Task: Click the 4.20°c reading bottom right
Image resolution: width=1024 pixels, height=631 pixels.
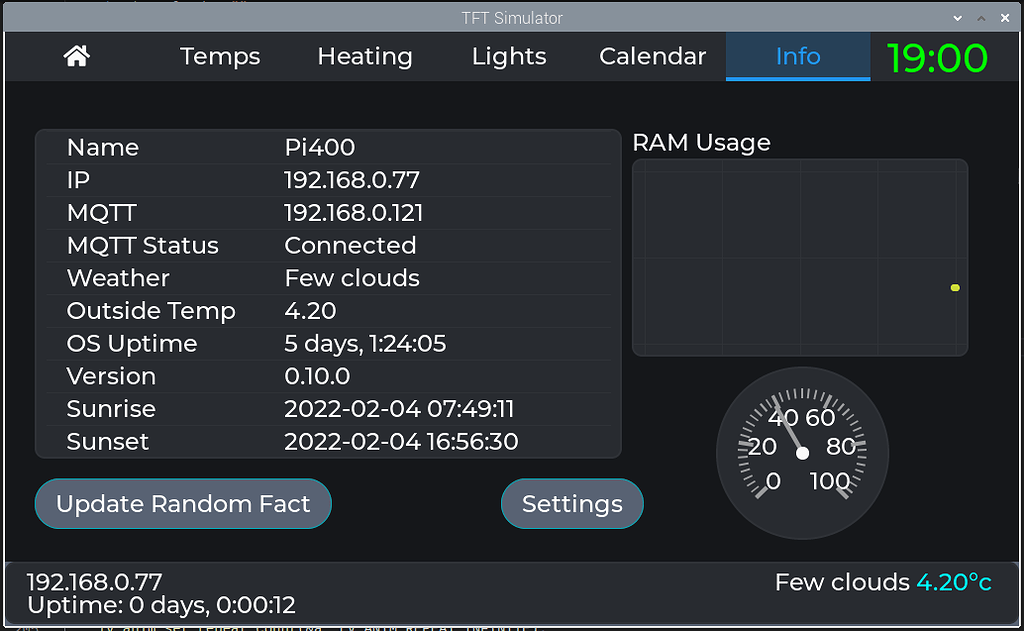Action: coord(954,581)
